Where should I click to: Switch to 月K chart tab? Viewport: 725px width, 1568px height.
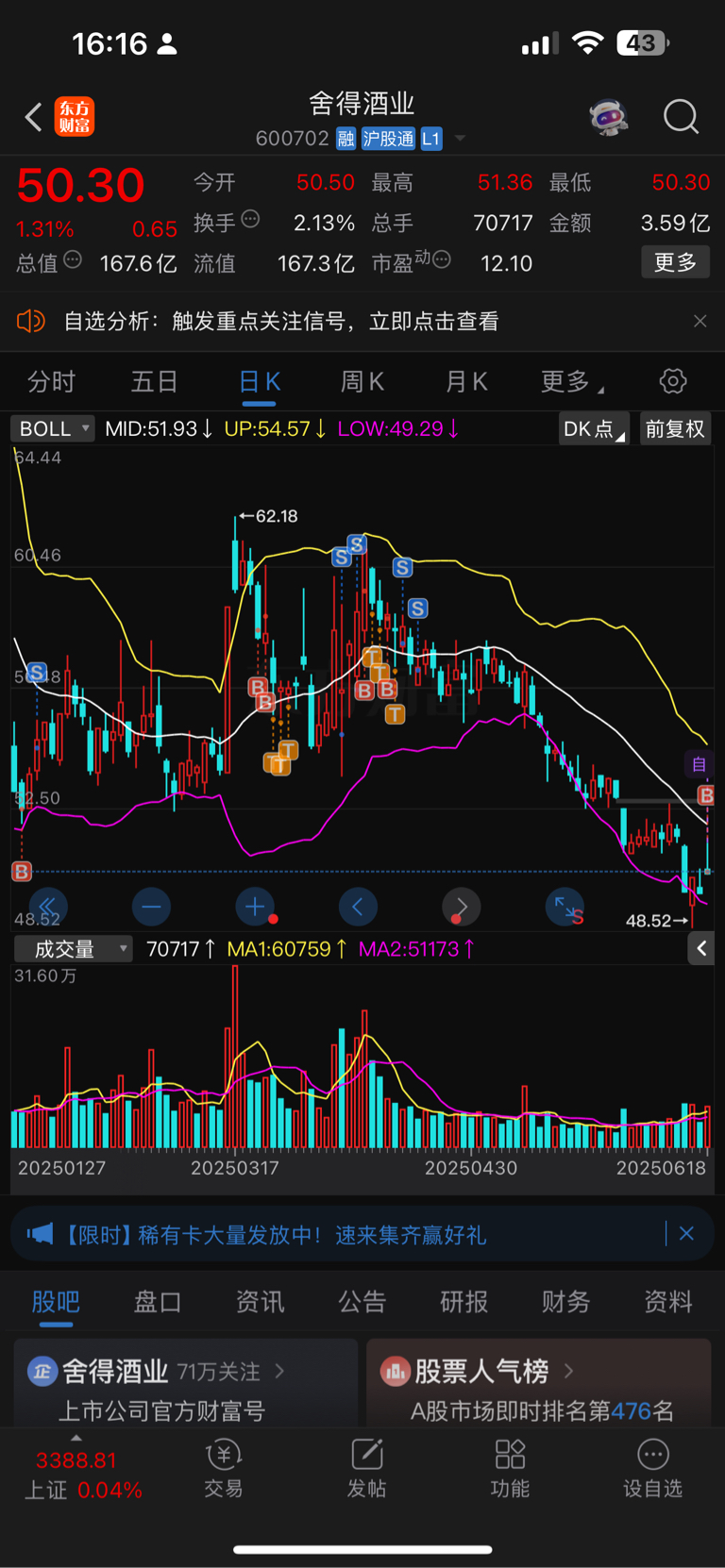tap(466, 381)
